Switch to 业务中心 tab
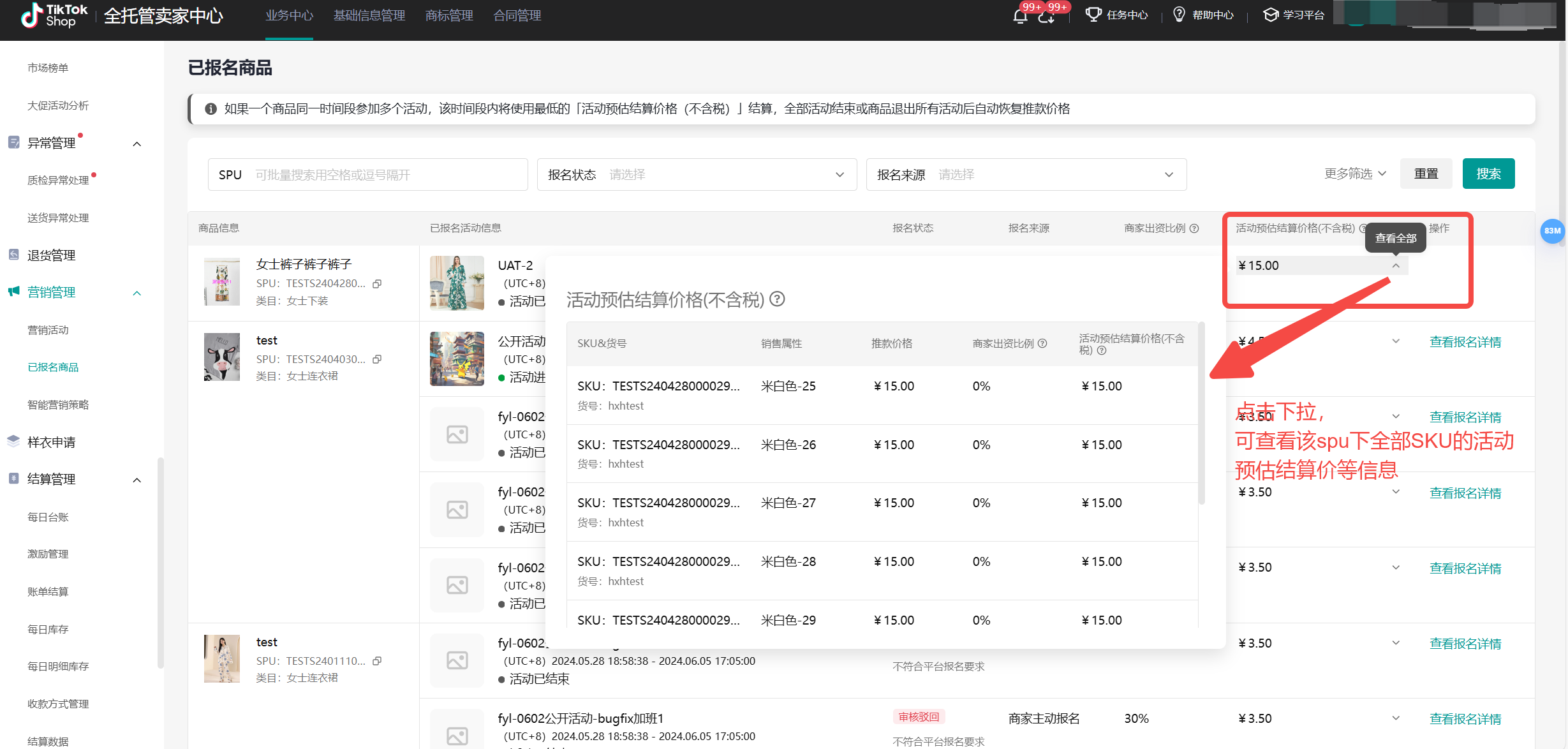 pyautogui.click(x=289, y=15)
